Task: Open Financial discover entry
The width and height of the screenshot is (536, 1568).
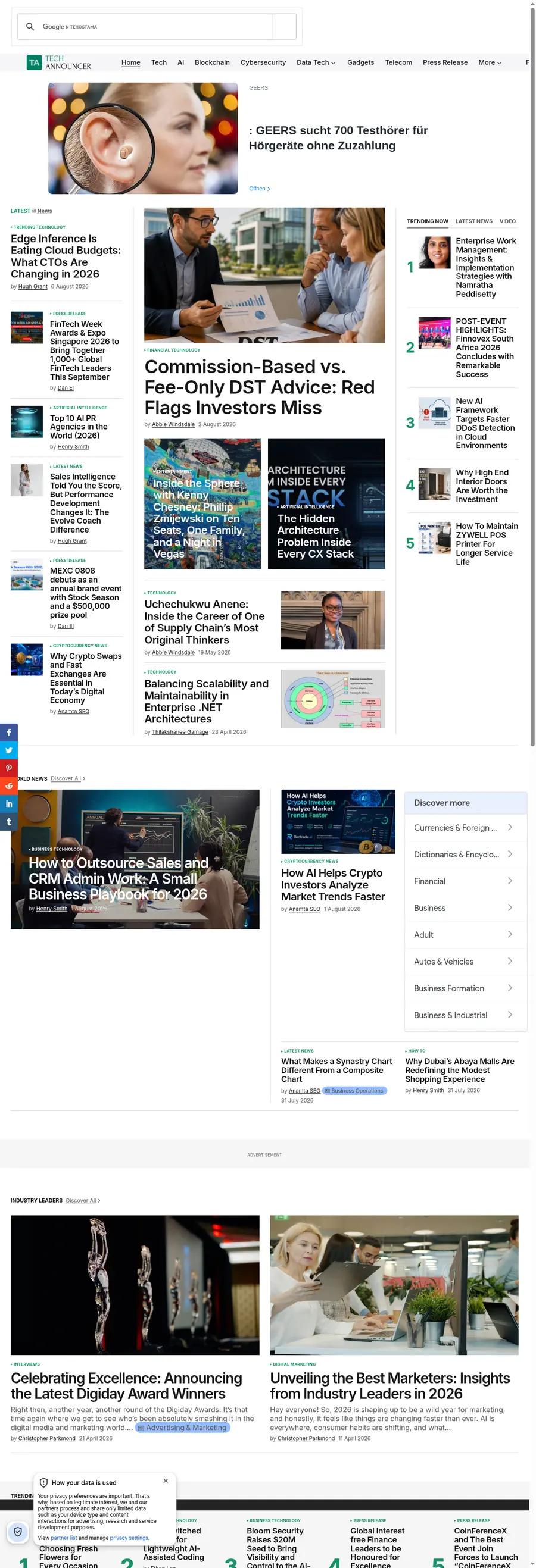Action: (465, 881)
